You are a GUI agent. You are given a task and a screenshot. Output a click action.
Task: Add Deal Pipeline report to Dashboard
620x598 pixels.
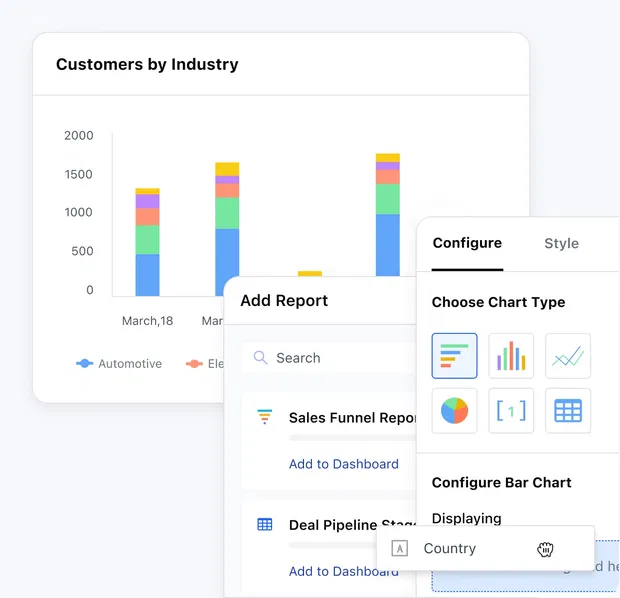pyautogui.click(x=344, y=571)
